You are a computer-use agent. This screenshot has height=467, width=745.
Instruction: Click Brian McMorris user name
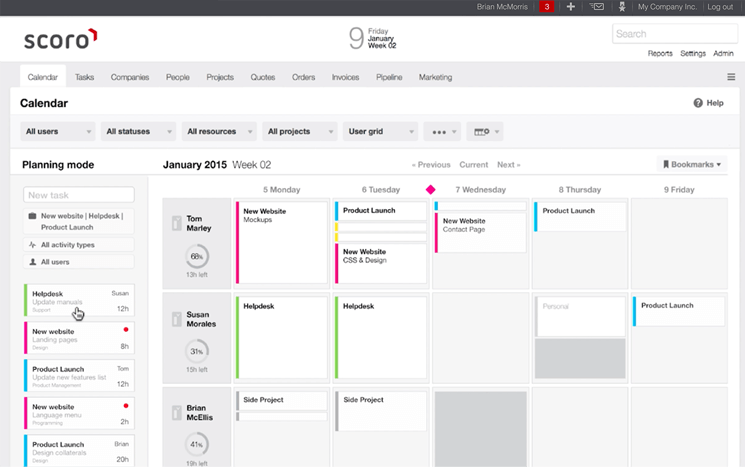pyautogui.click(x=502, y=7)
